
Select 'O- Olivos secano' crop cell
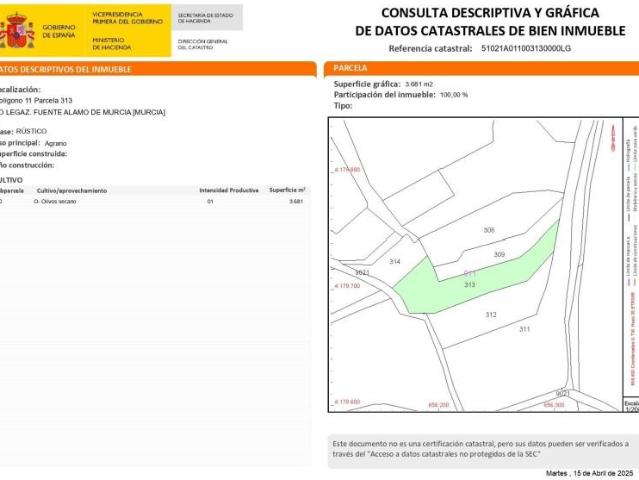(55, 201)
